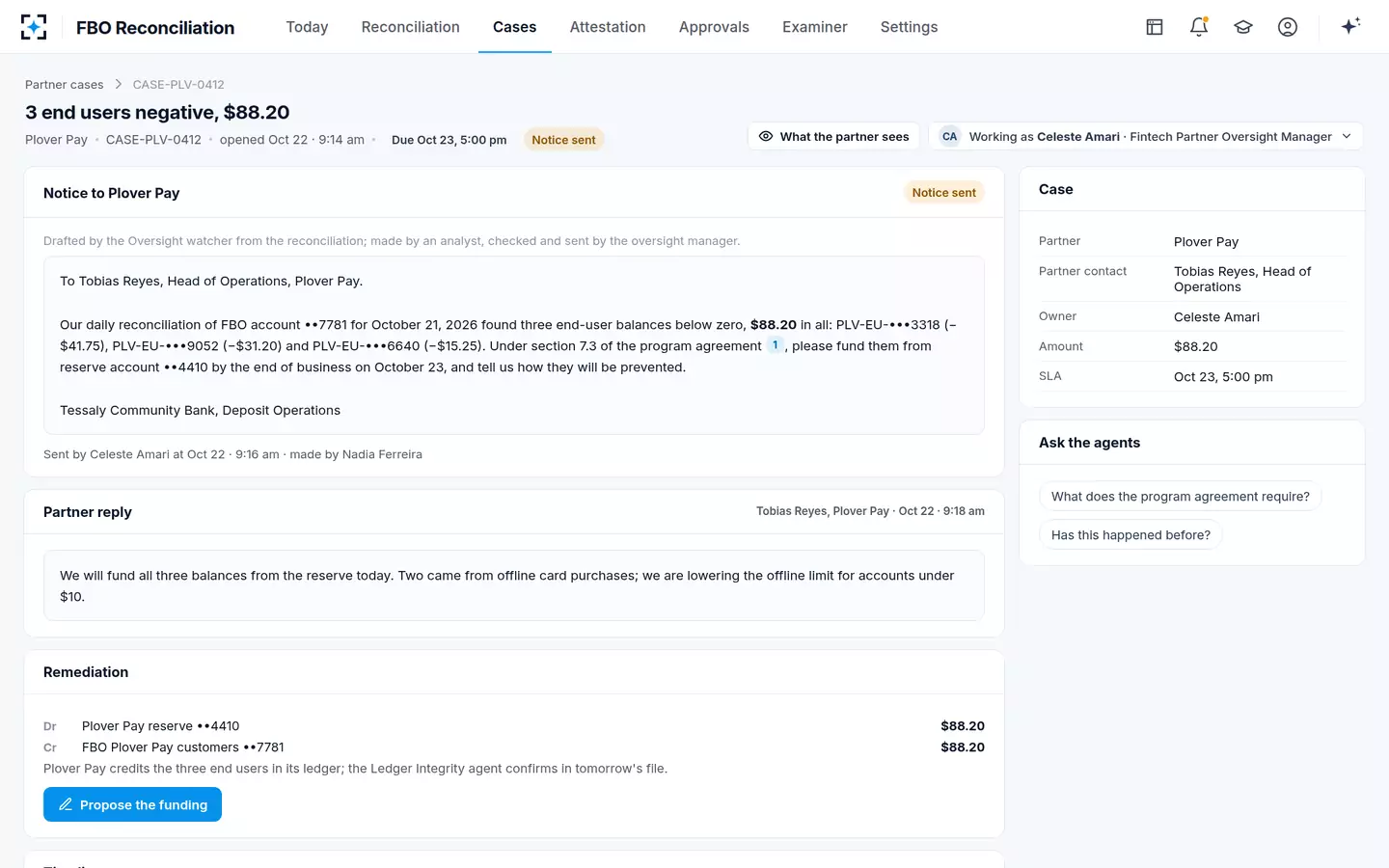Screen dimensions: 1389x868
Task: Switch to the Attestation tab
Action: tap(608, 27)
